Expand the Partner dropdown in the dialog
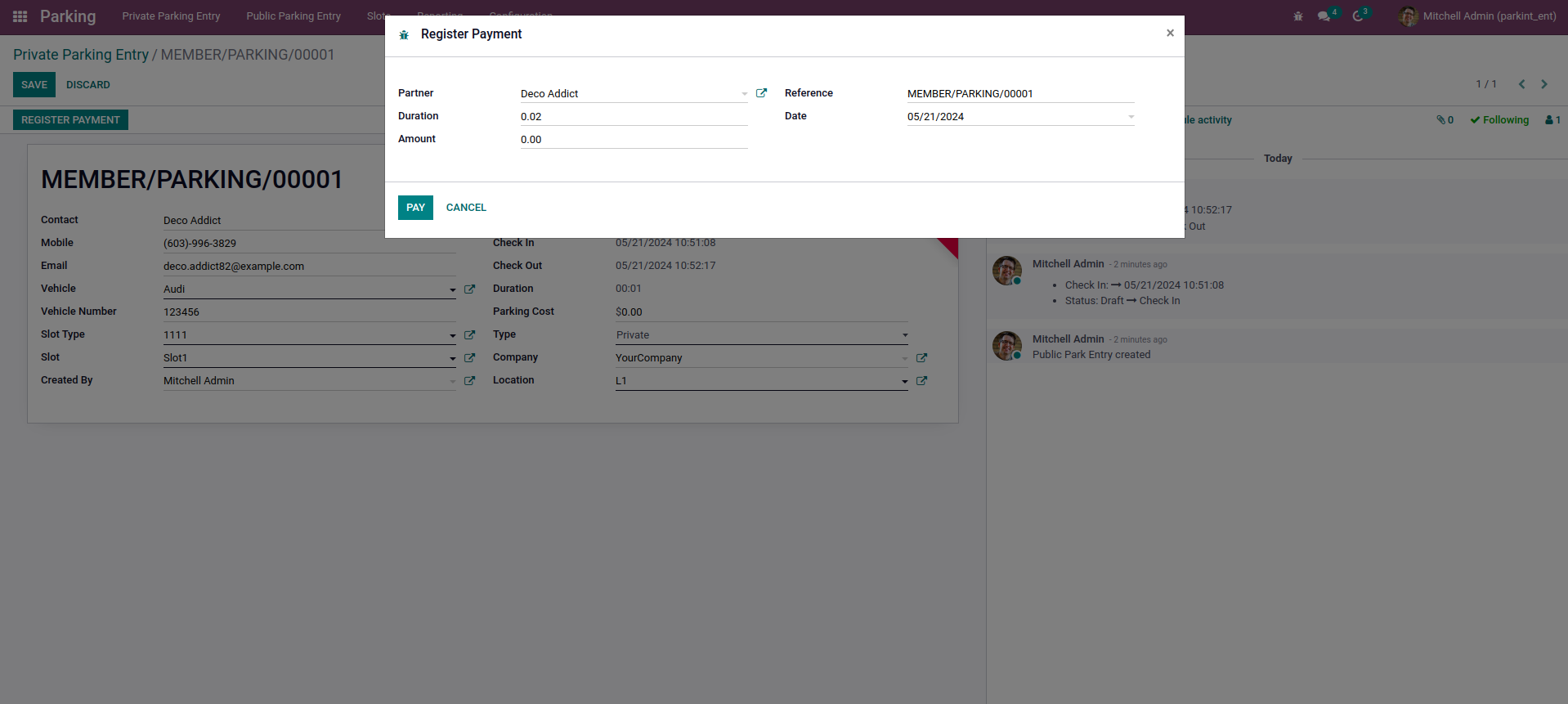Screen dimensions: 1568x704 744,94
